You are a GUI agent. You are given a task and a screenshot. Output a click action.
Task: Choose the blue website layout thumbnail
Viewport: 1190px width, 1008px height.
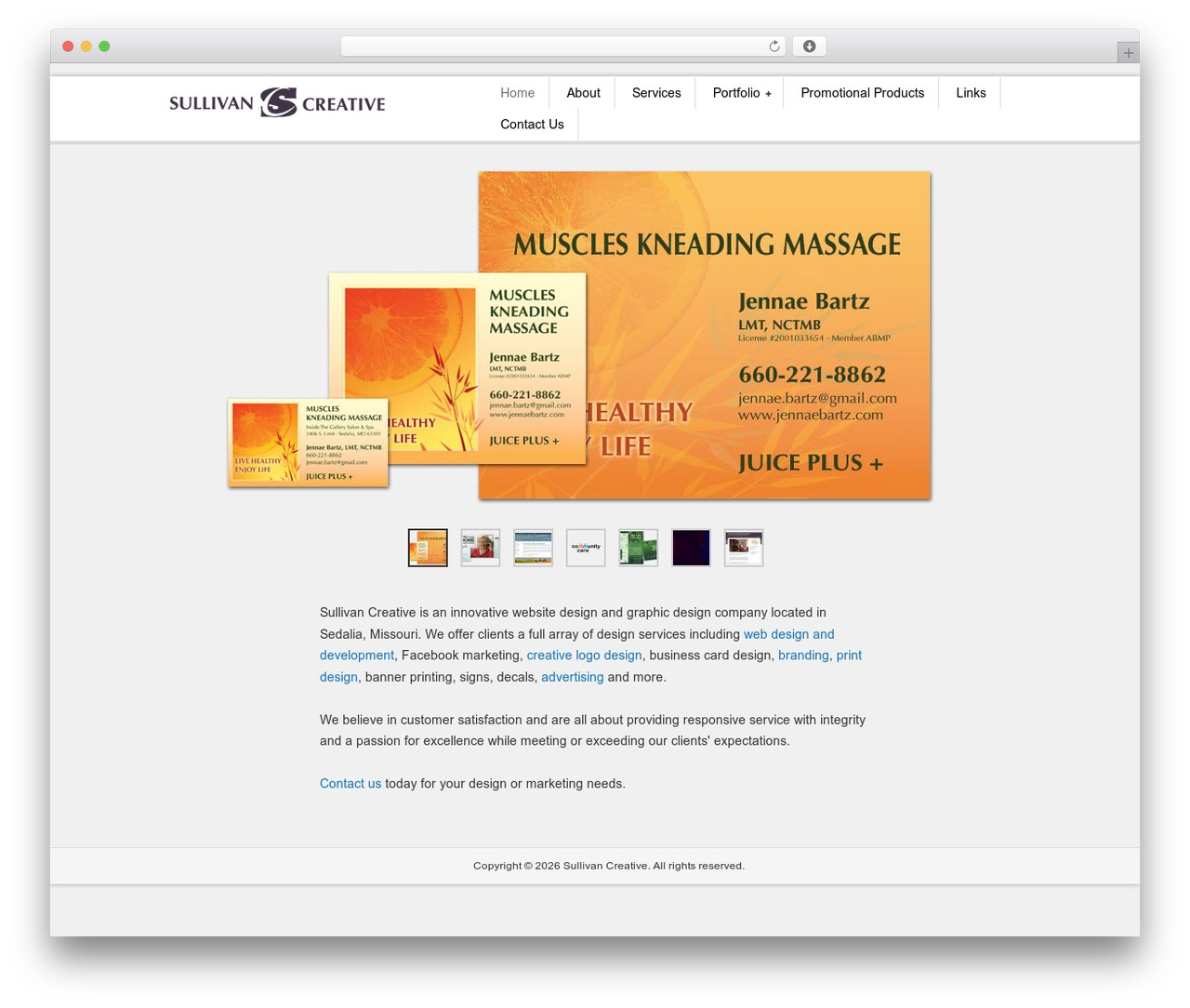(533, 548)
